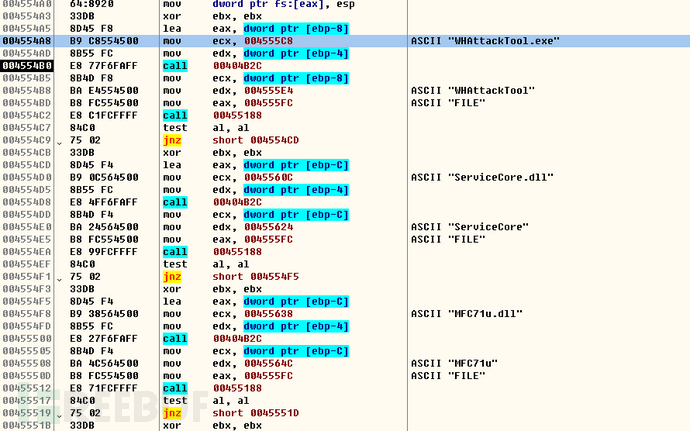The width and height of the screenshot is (690, 431).
Task: Select the ASCII "FILE" comment at 0045550D
Action: pos(448,376)
